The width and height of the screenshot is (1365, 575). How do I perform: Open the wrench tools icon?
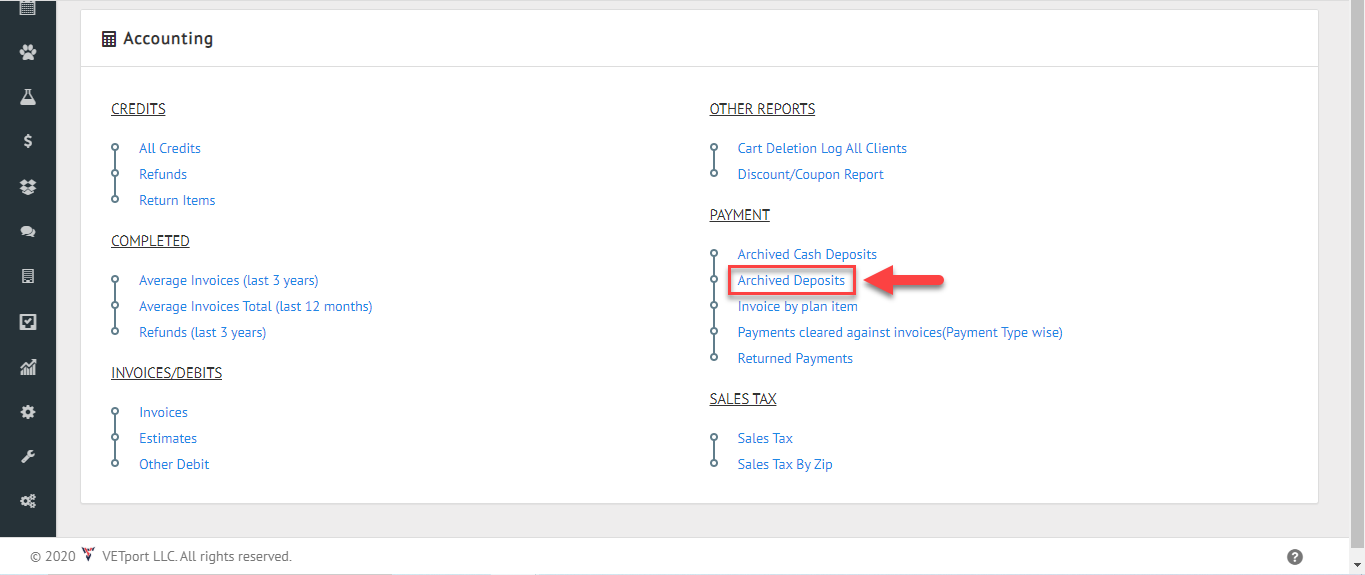pos(28,457)
